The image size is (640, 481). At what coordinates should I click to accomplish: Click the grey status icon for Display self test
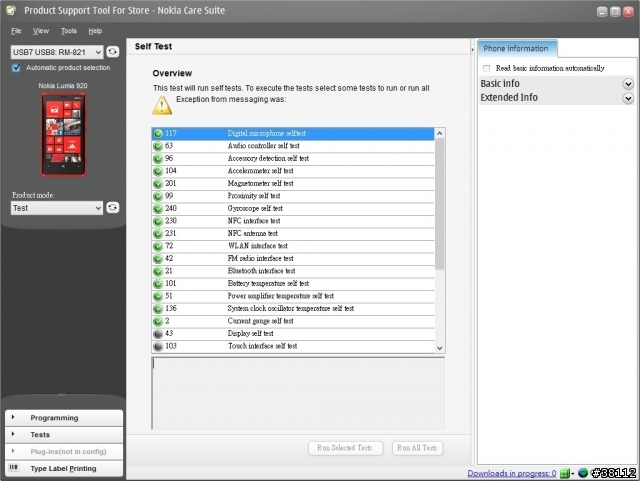click(158, 334)
